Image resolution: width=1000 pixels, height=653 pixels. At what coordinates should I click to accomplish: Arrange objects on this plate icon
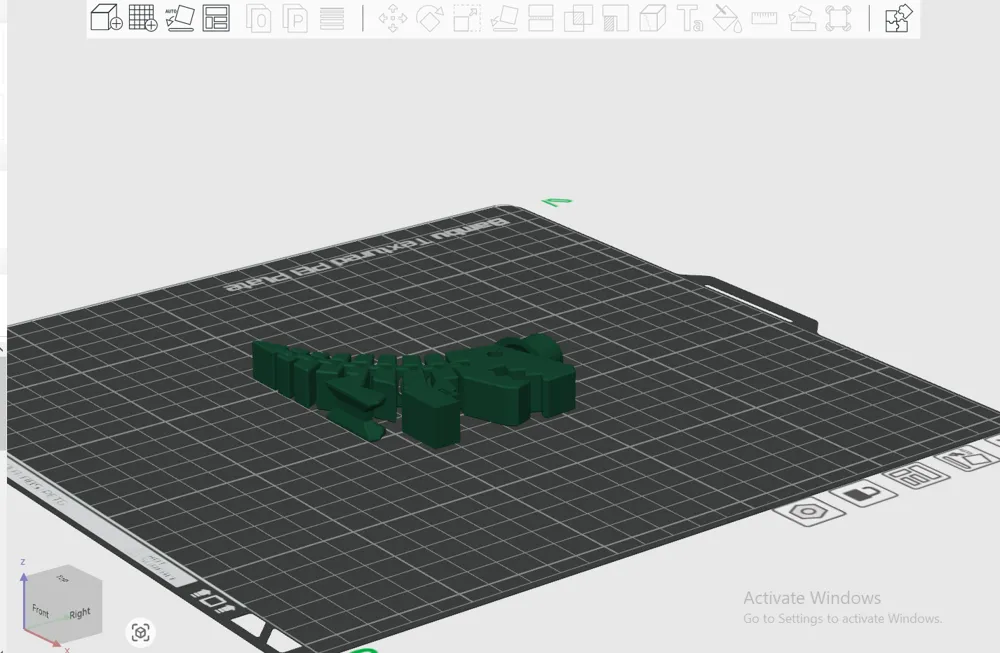(x=915, y=476)
